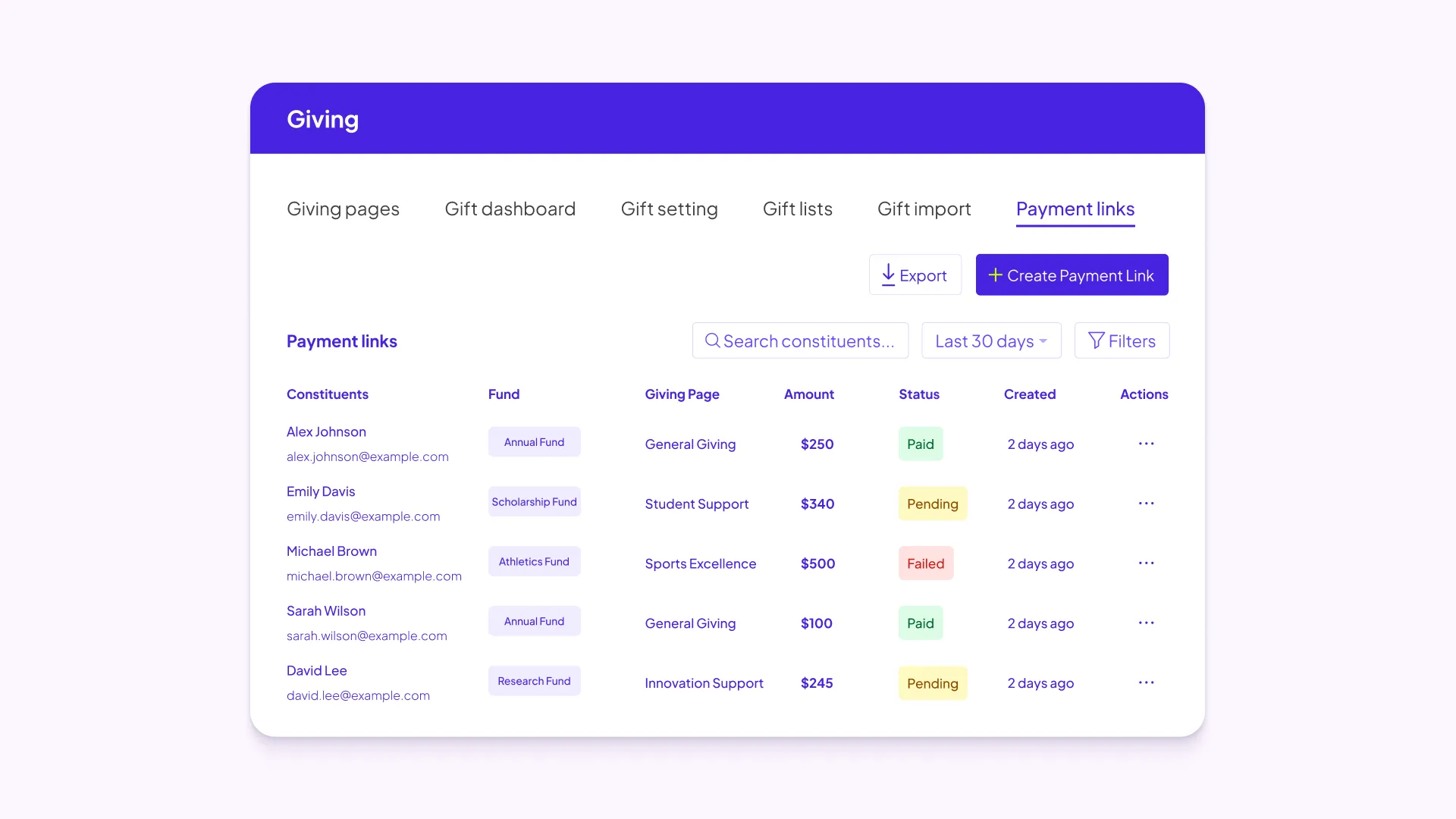Open the Gift import tab
Viewport: 1456px width, 819px height.
924,209
